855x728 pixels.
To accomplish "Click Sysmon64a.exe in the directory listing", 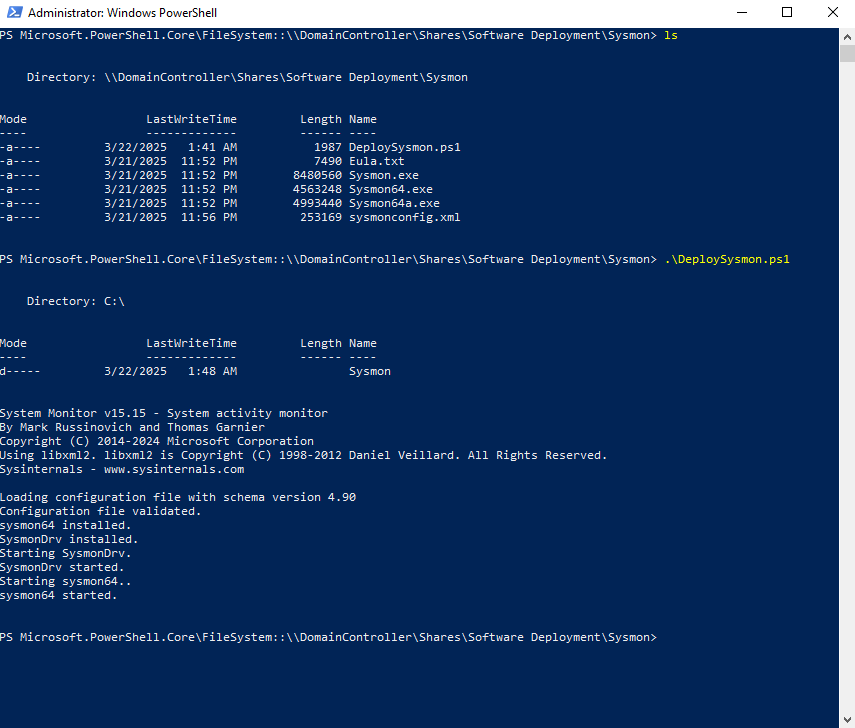I will 394,203.
